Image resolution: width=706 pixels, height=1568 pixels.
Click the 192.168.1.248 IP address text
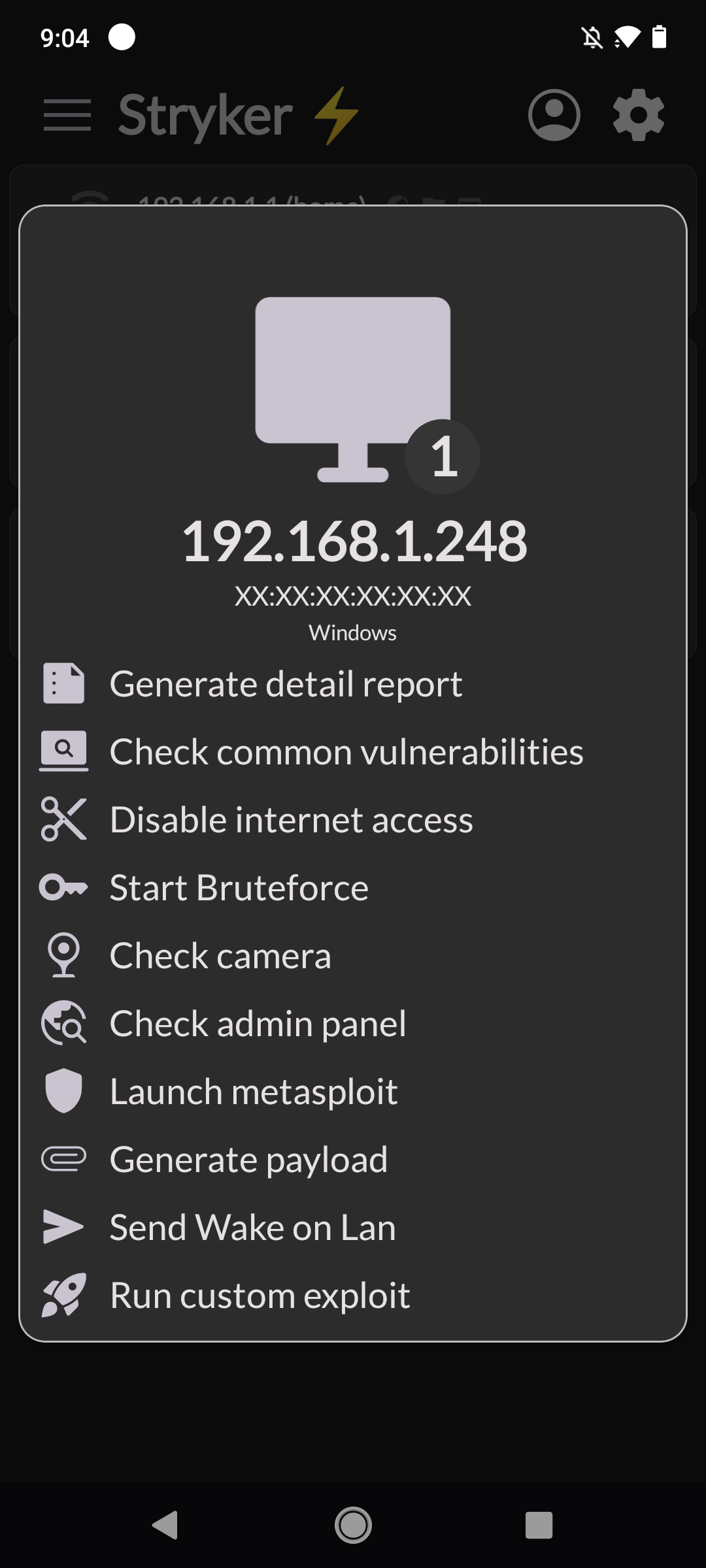(354, 542)
